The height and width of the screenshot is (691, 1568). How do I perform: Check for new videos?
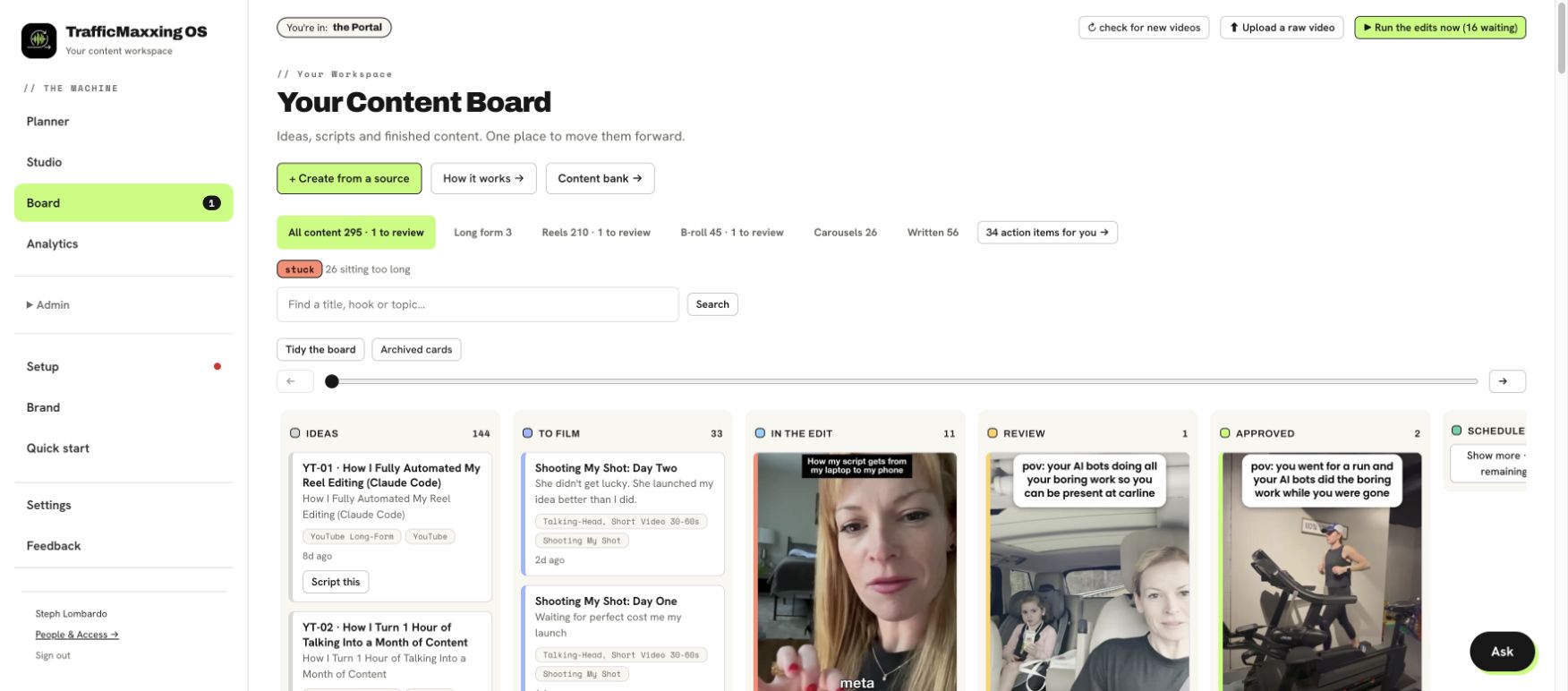(x=1144, y=28)
